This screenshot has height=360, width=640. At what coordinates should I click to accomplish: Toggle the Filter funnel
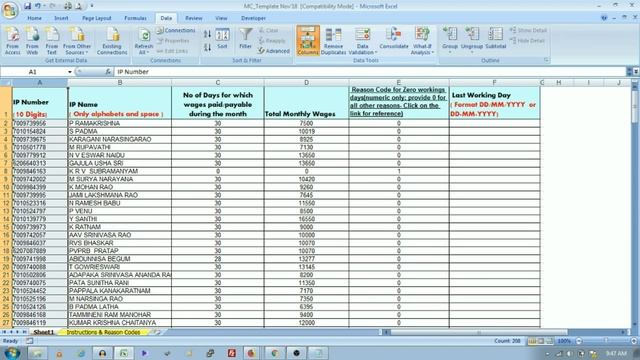tap(246, 39)
